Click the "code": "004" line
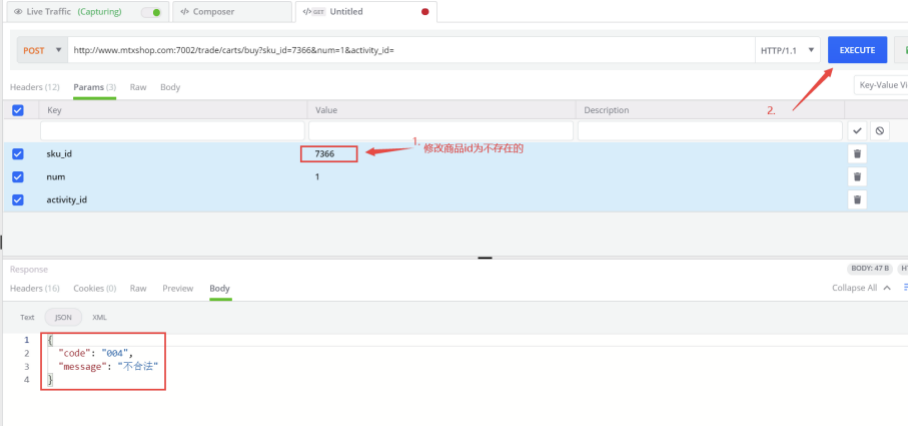This screenshot has width=908, height=428. [x=95, y=353]
